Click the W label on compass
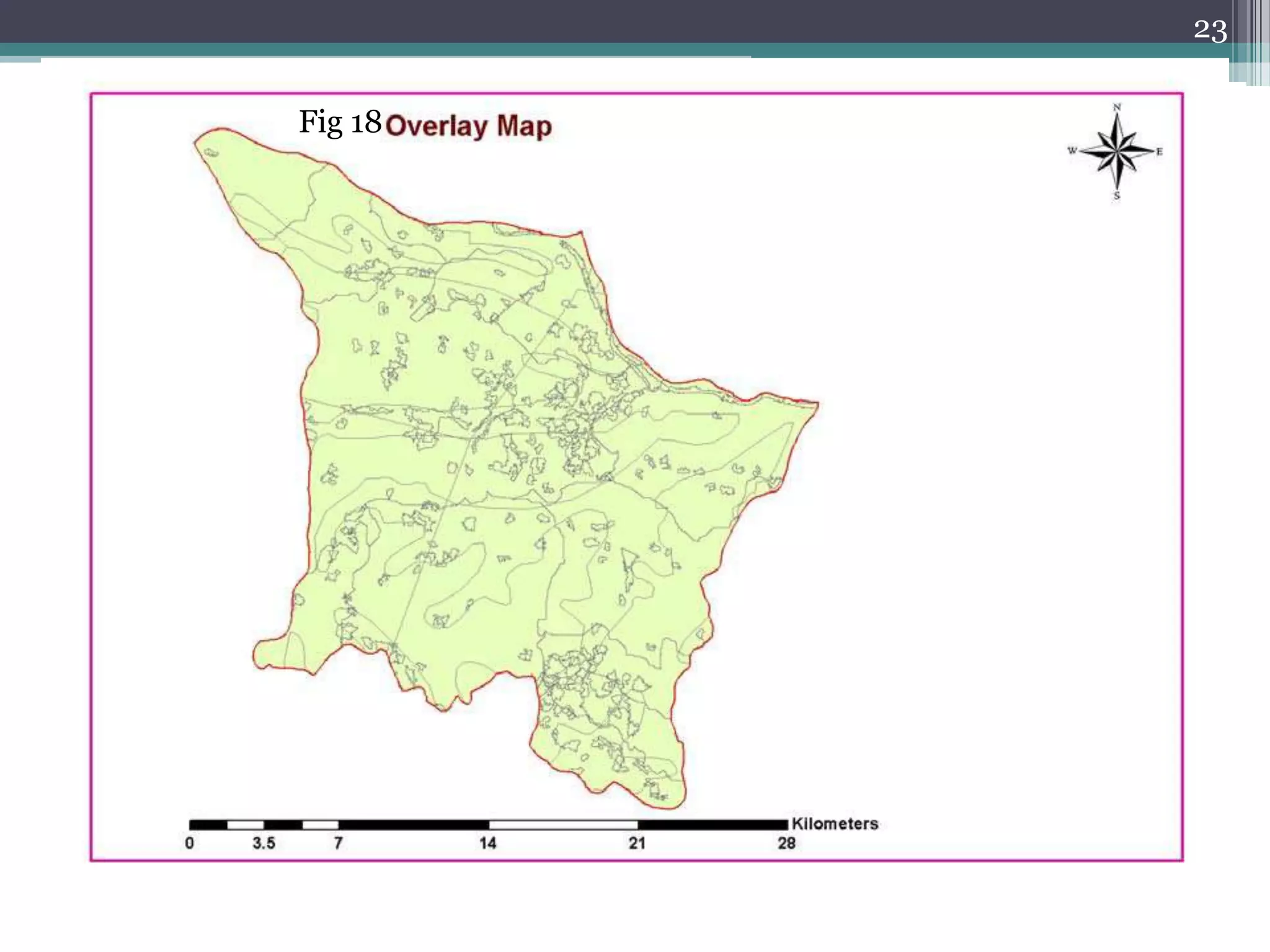Screen dimensions: 1270x952 [1072, 150]
